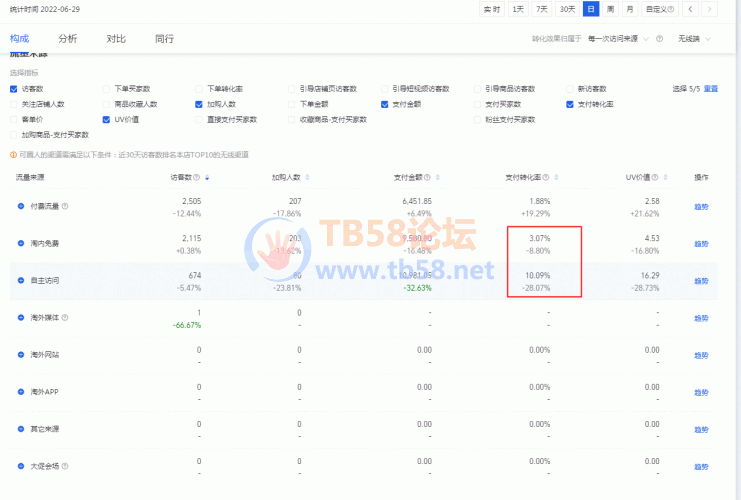The image size is (741, 500).
Task: Uncheck the UV价值 metric checkbox
Action: tap(106, 120)
